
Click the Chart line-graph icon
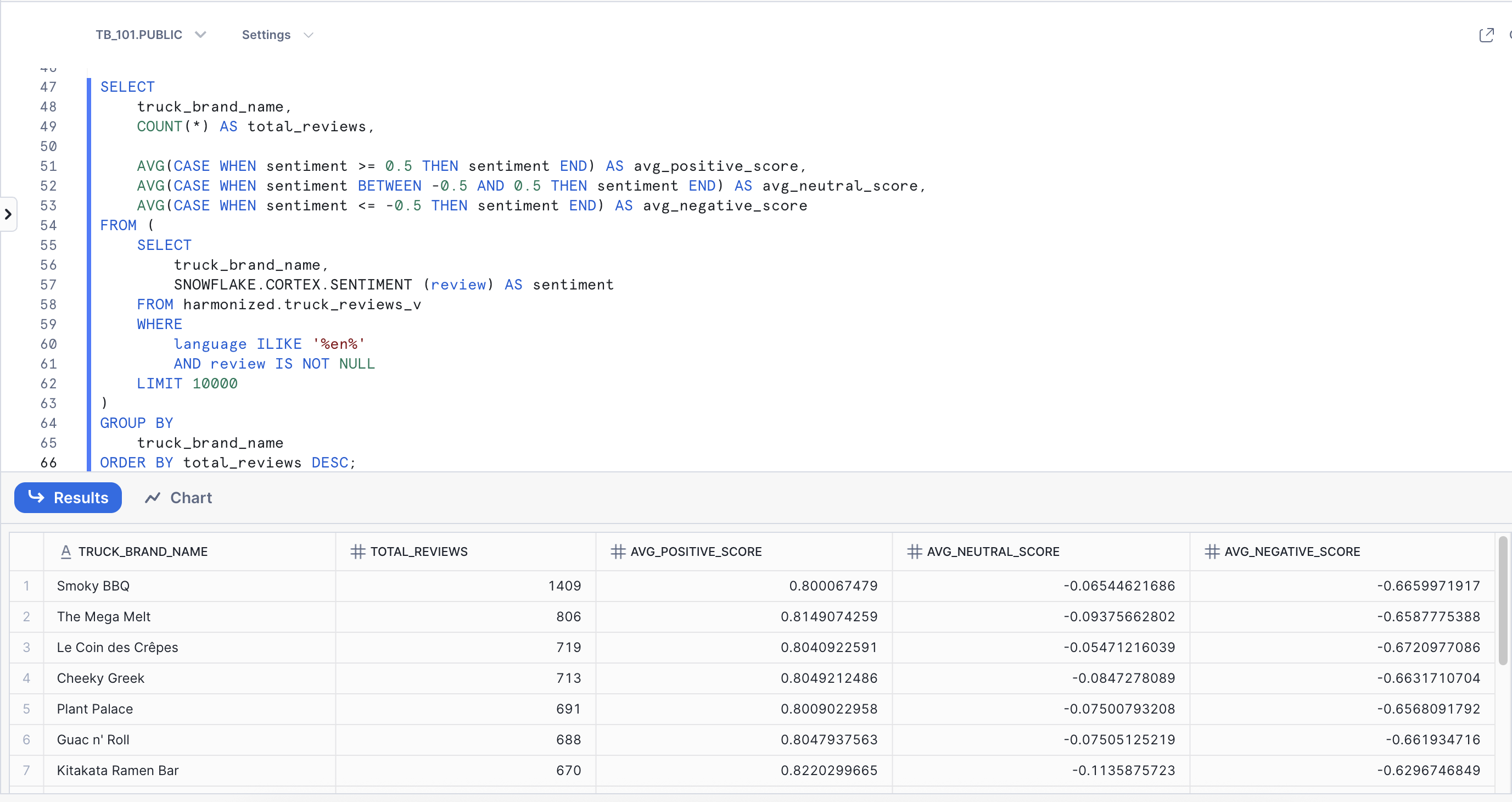coord(153,498)
